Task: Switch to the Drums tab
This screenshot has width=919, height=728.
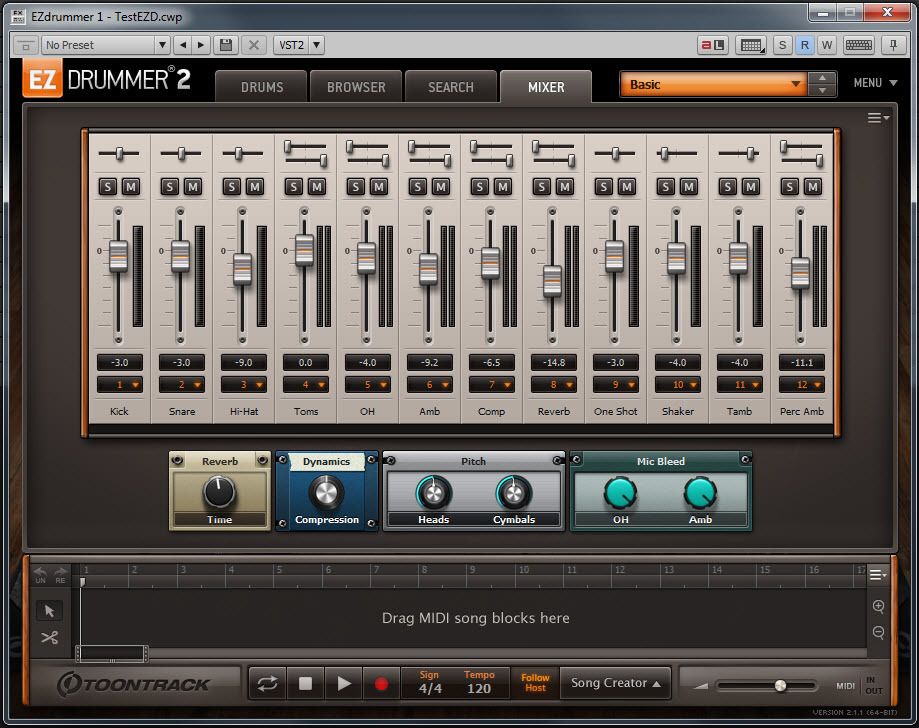Action: (262, 87)
